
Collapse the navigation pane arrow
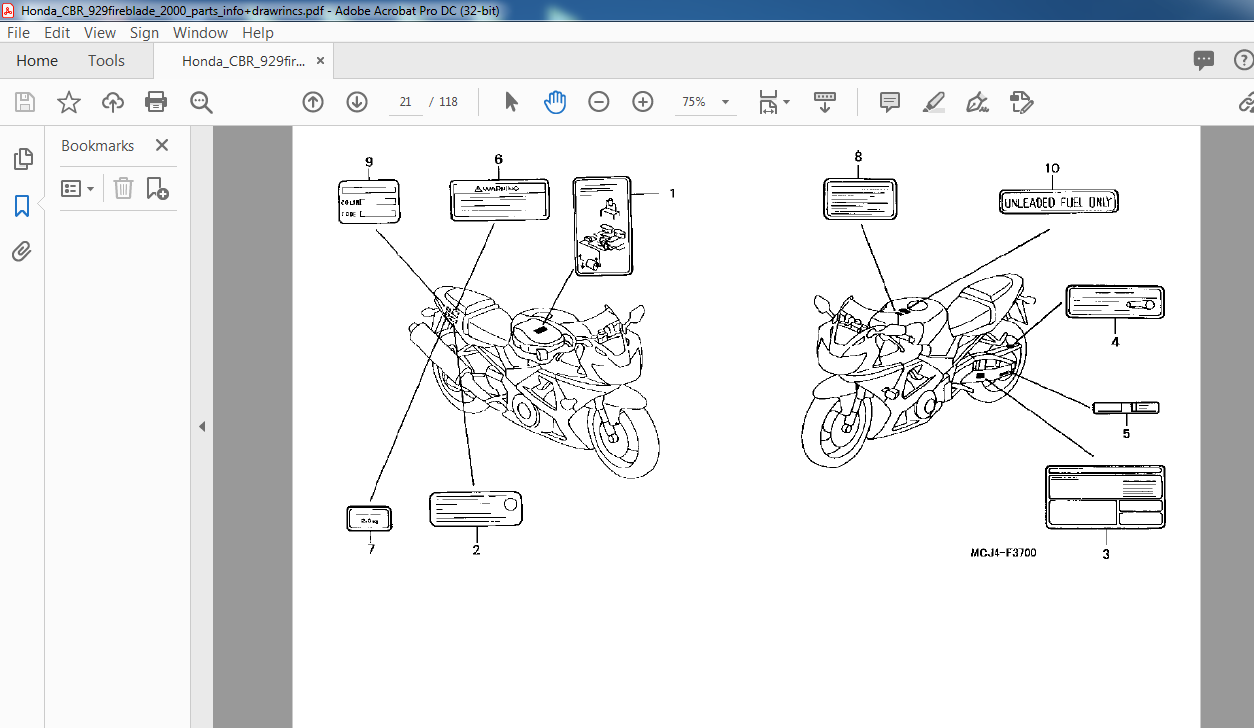202,426
